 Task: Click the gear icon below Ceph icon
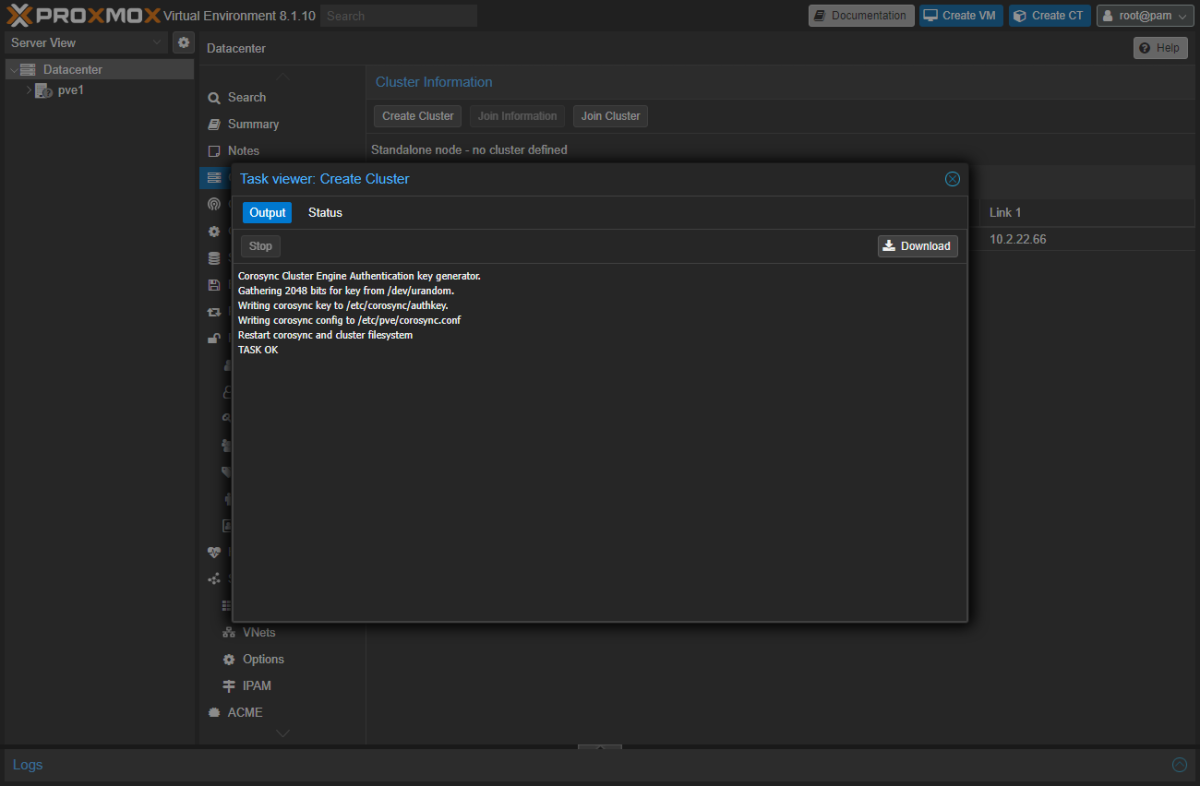[214, 231]
